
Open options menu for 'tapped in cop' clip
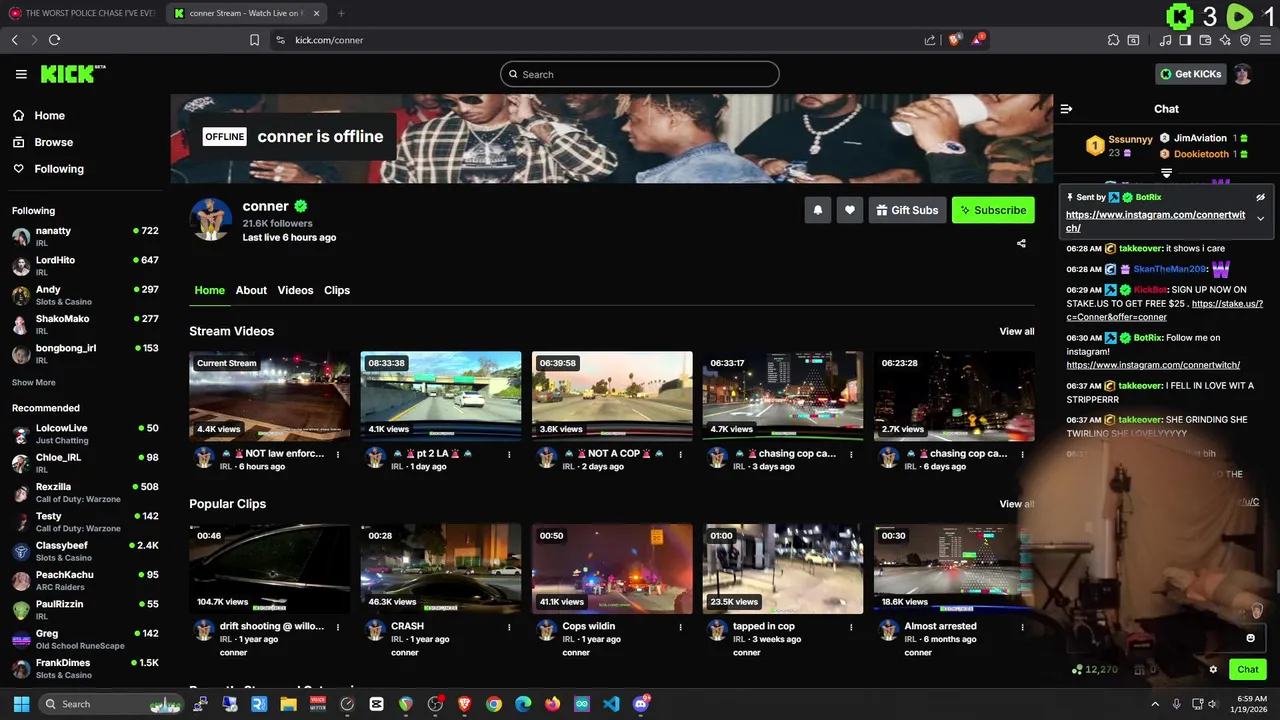851,627
